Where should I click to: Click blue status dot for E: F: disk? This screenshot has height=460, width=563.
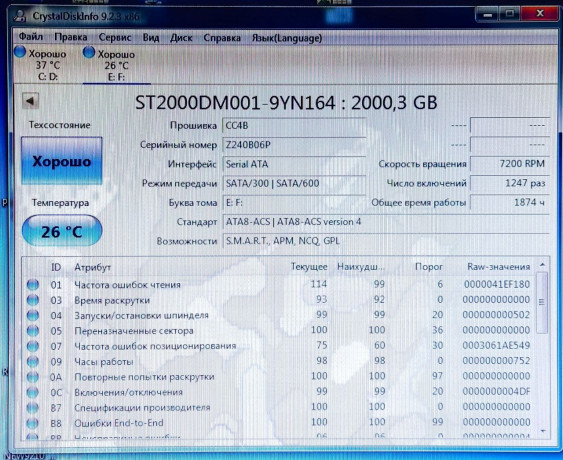point(88,52)
